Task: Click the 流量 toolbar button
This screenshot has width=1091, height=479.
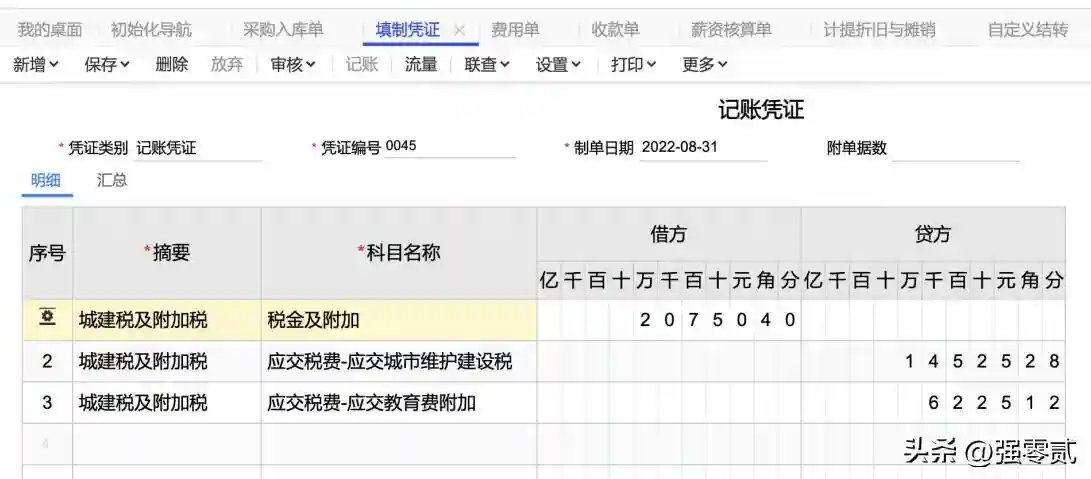Action: 421,64
